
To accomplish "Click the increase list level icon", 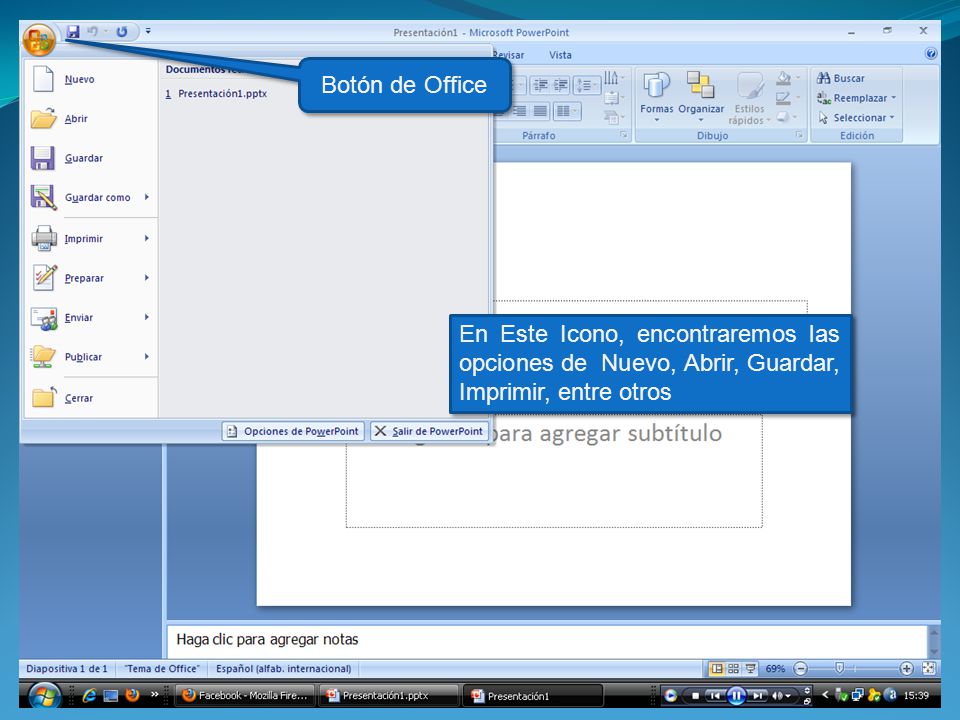I will (x=560, y=85).
